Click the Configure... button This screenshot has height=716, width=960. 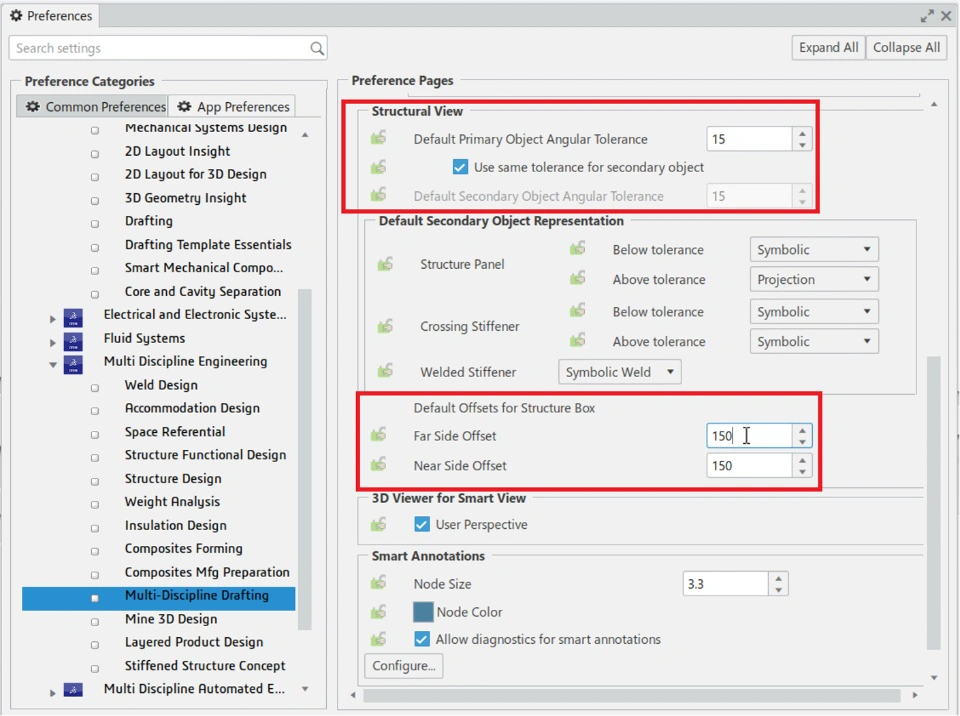(x=404, y=666)
